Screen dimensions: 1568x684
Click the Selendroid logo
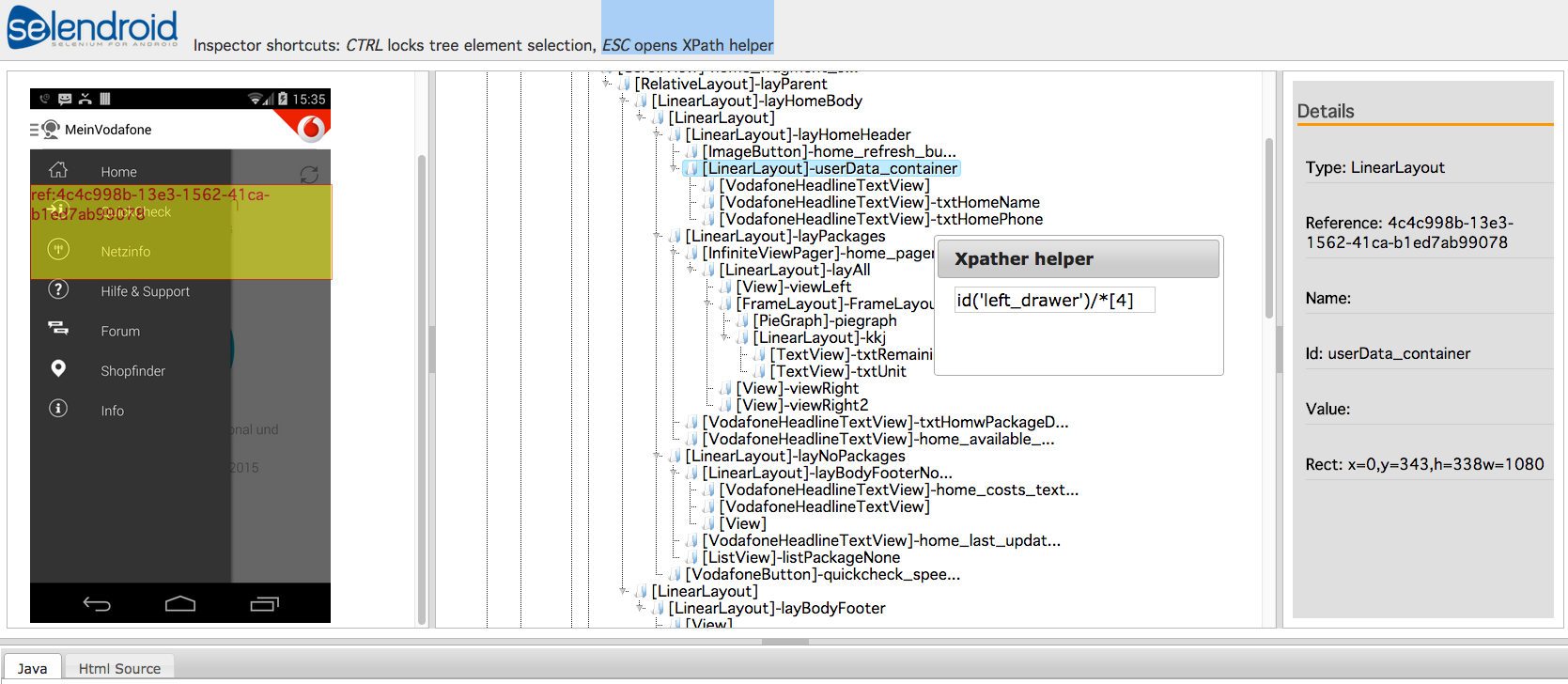92,27
